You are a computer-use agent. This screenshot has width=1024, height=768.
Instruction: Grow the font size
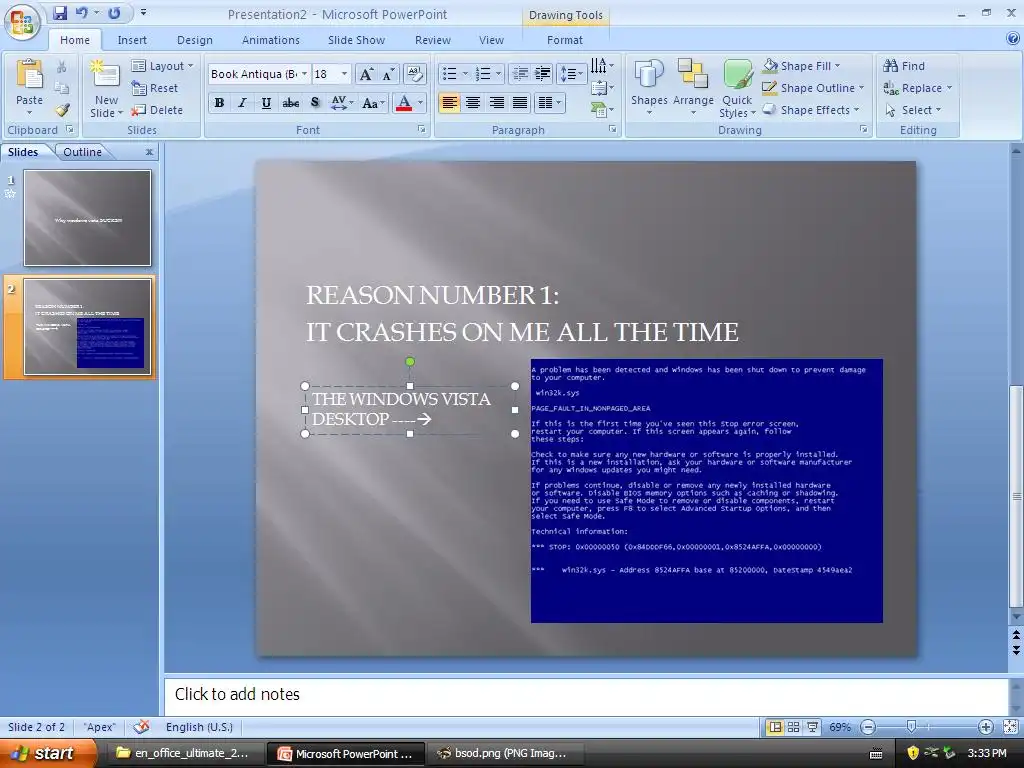click(x=366, y=74)
